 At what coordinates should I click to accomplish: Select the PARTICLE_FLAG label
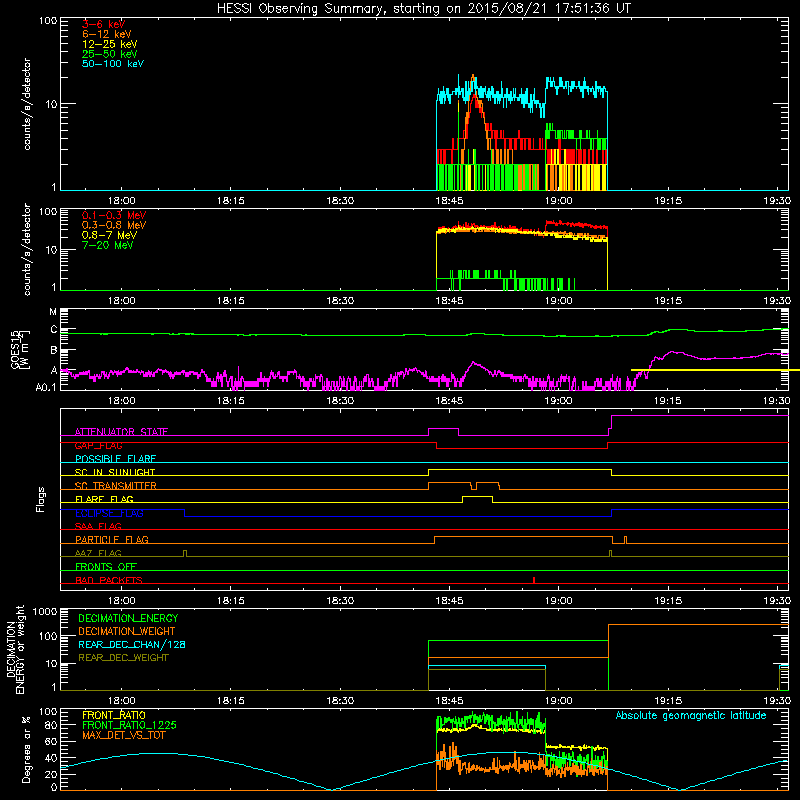(x=112, y=539)
